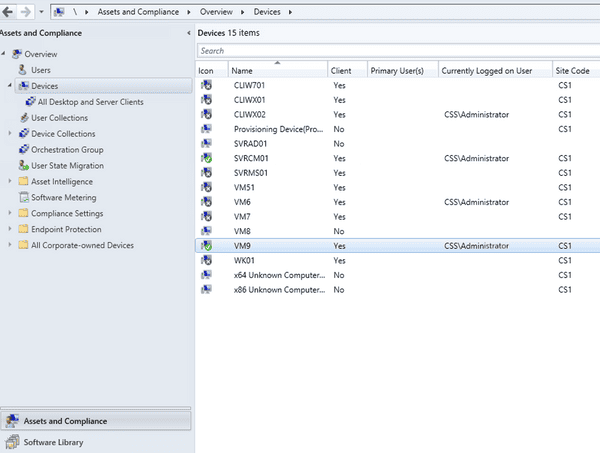Collapse the navigation pane with the chevron

point(189,33)
